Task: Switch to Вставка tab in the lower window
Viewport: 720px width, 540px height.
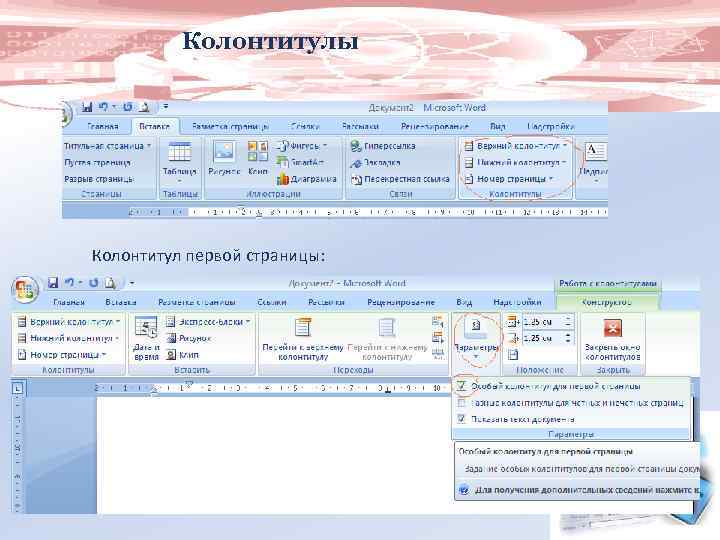Action: (121, 302)
